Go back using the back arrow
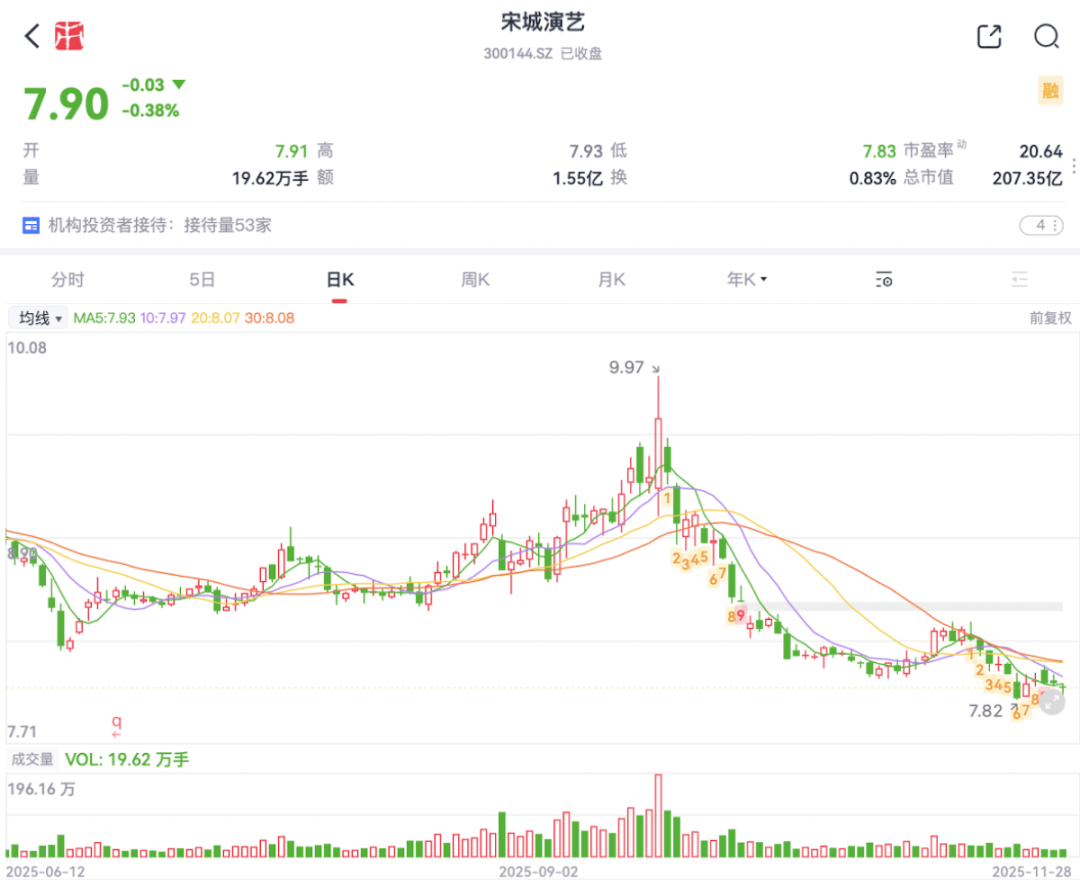 click(x=32, y=37)
